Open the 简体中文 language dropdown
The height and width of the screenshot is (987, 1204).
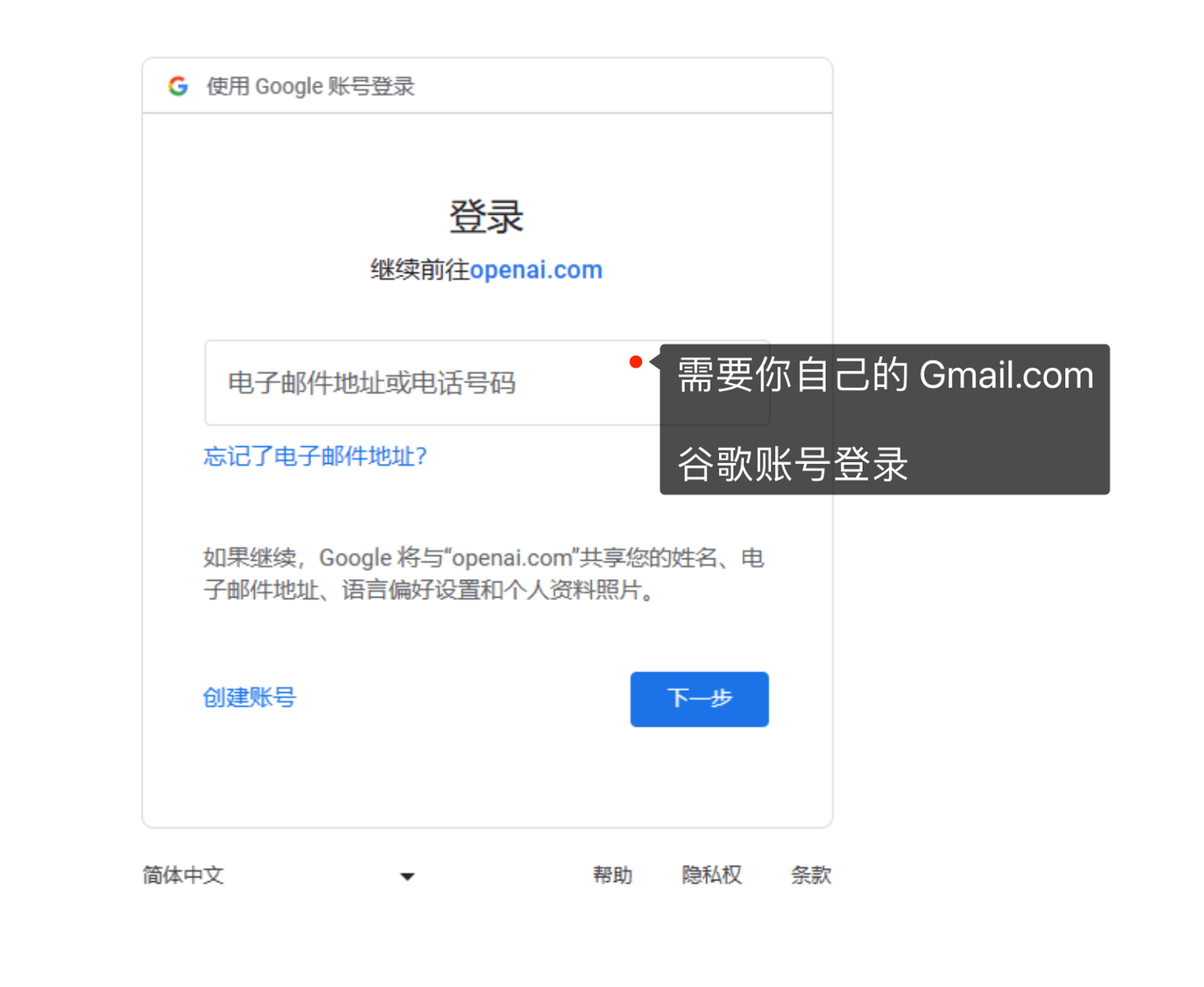click(279, 875)
